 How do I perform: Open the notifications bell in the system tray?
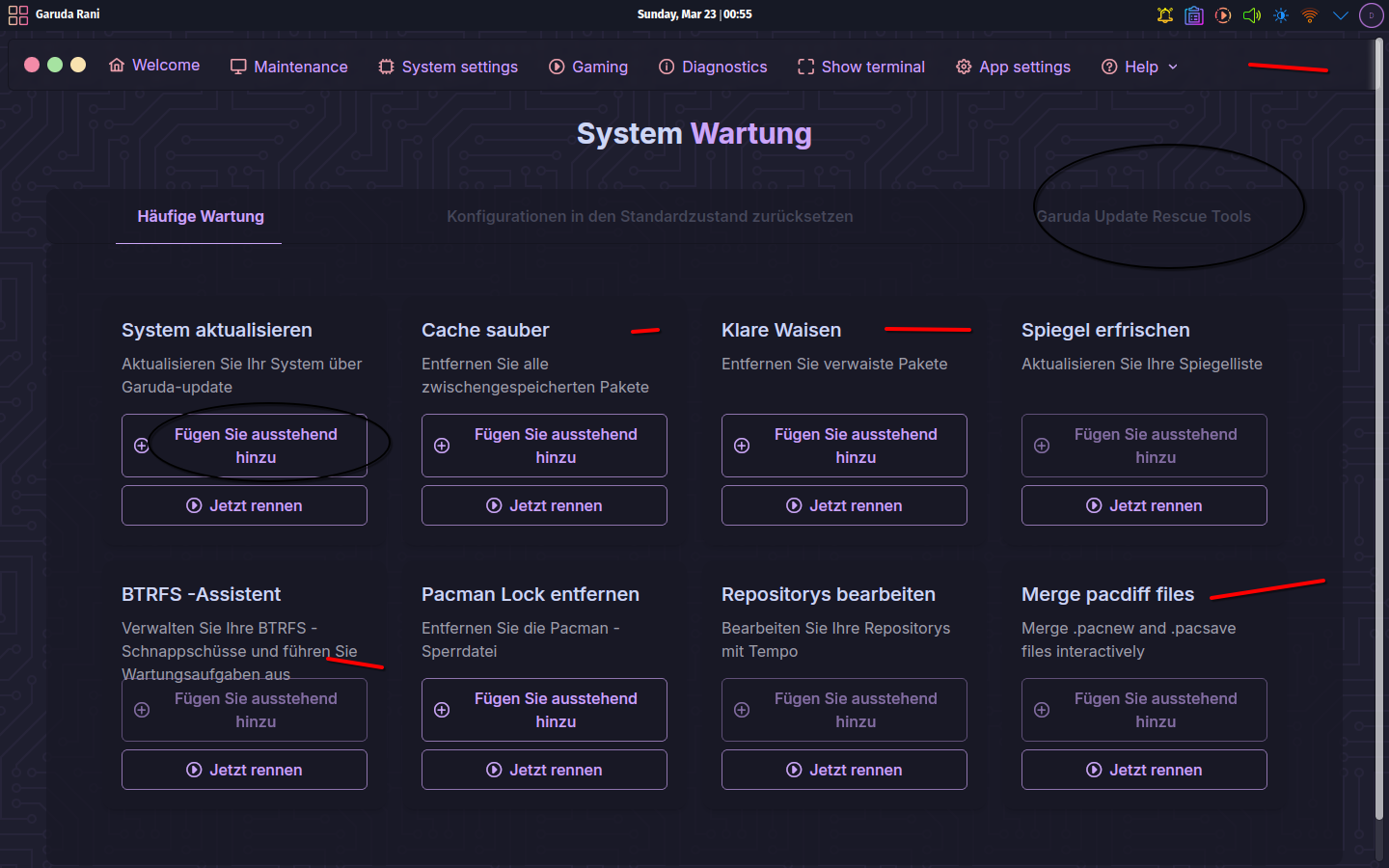(x=1165, y=14)
